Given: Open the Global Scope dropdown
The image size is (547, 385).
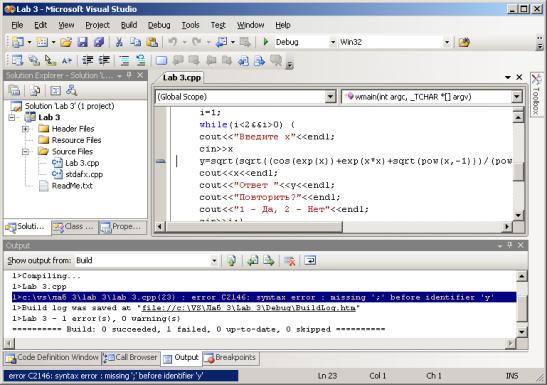Looking at the screenshot, I should point(330,97).
